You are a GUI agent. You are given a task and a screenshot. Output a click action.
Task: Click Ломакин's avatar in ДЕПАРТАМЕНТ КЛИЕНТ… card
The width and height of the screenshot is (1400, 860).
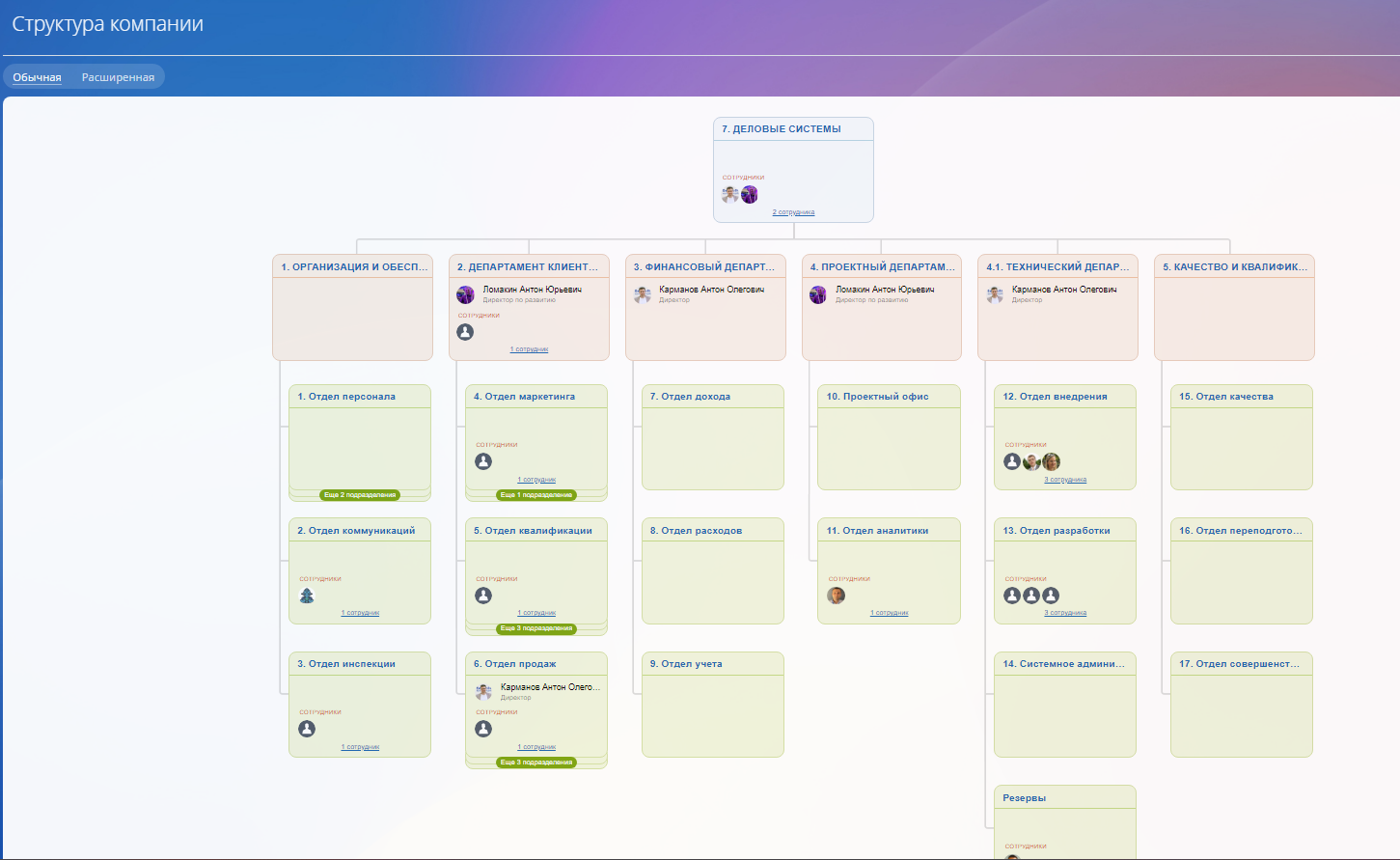coord(466,294)
